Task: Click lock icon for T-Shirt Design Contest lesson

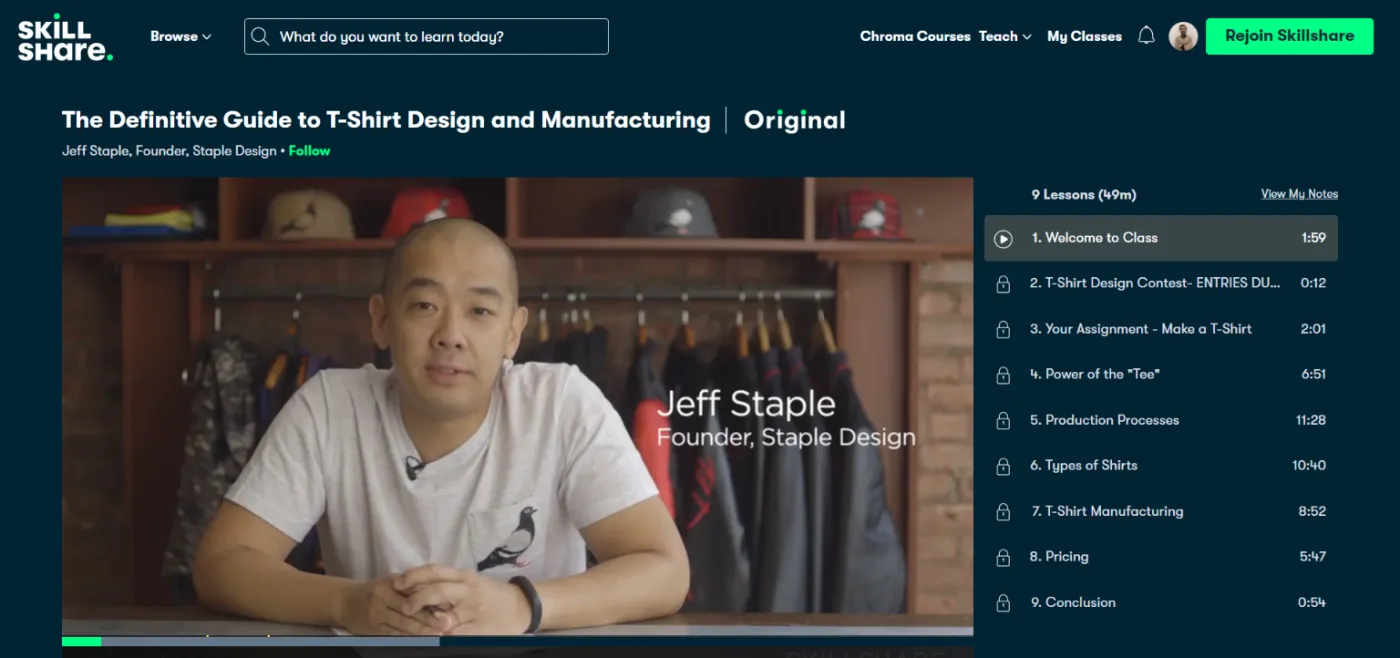Action: 1003,284
